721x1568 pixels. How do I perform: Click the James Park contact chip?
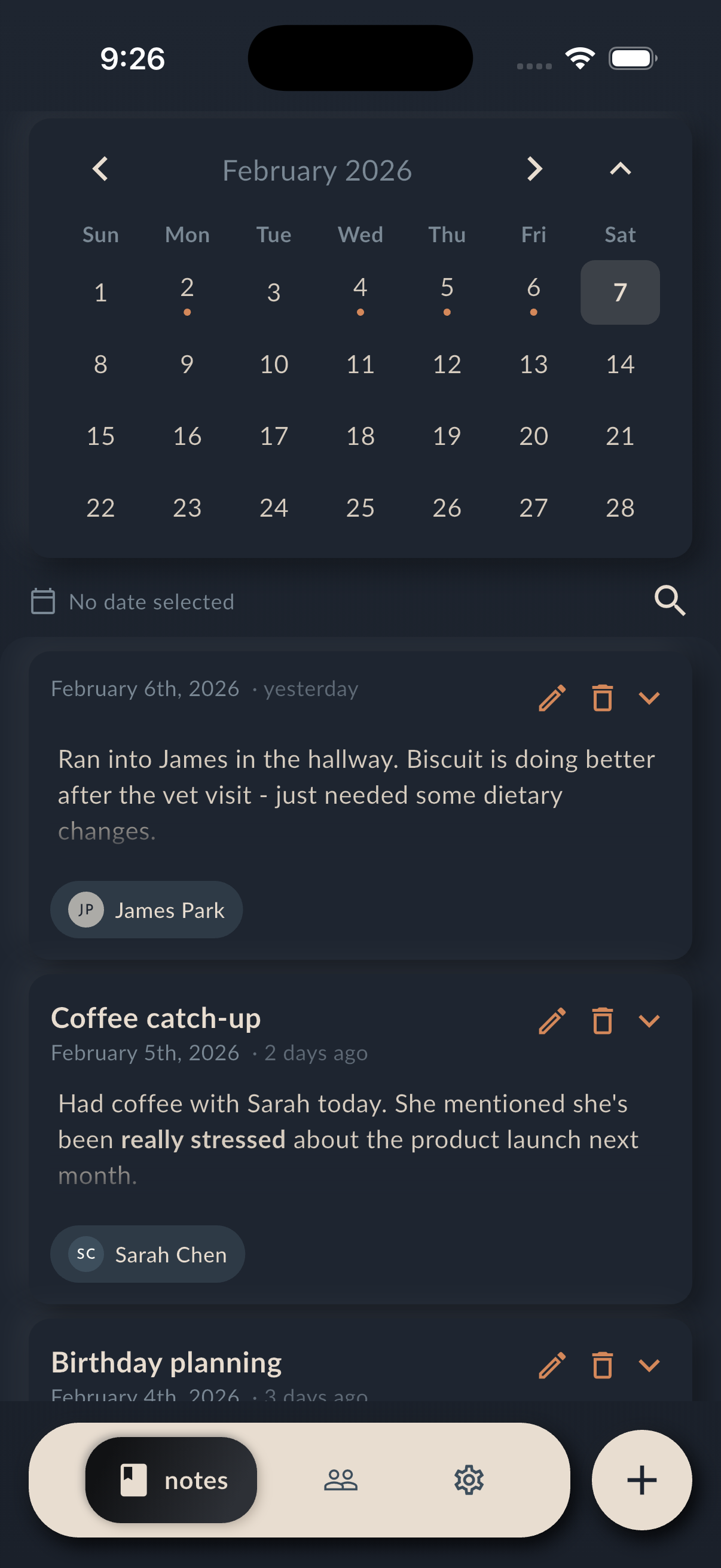click(x=145, y=910)
